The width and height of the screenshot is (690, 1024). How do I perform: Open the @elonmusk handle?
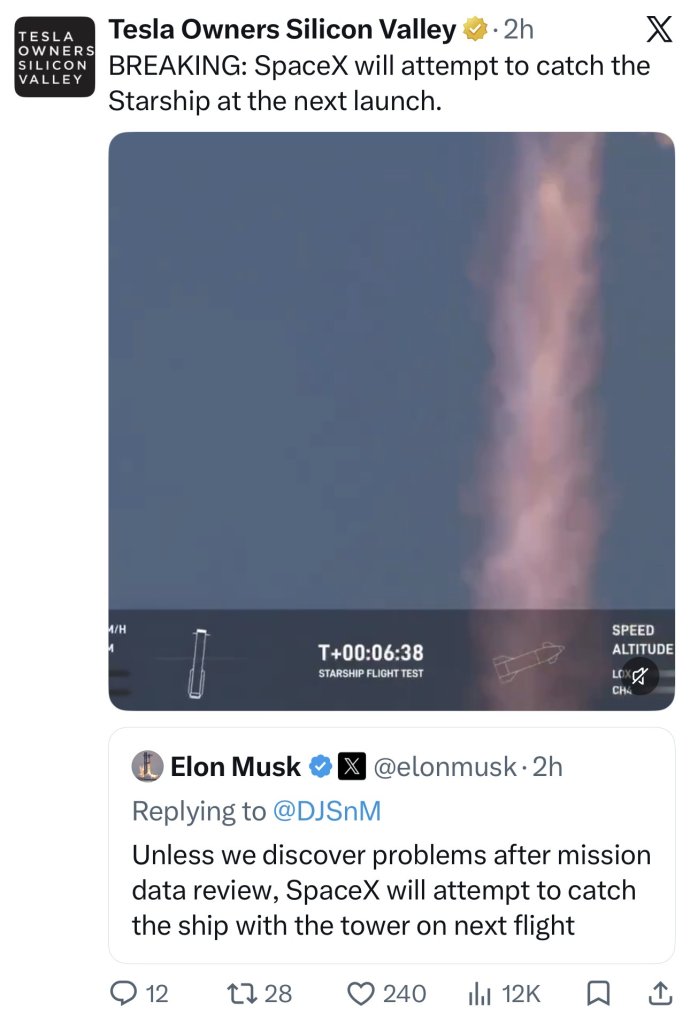[x=445, y=767]
